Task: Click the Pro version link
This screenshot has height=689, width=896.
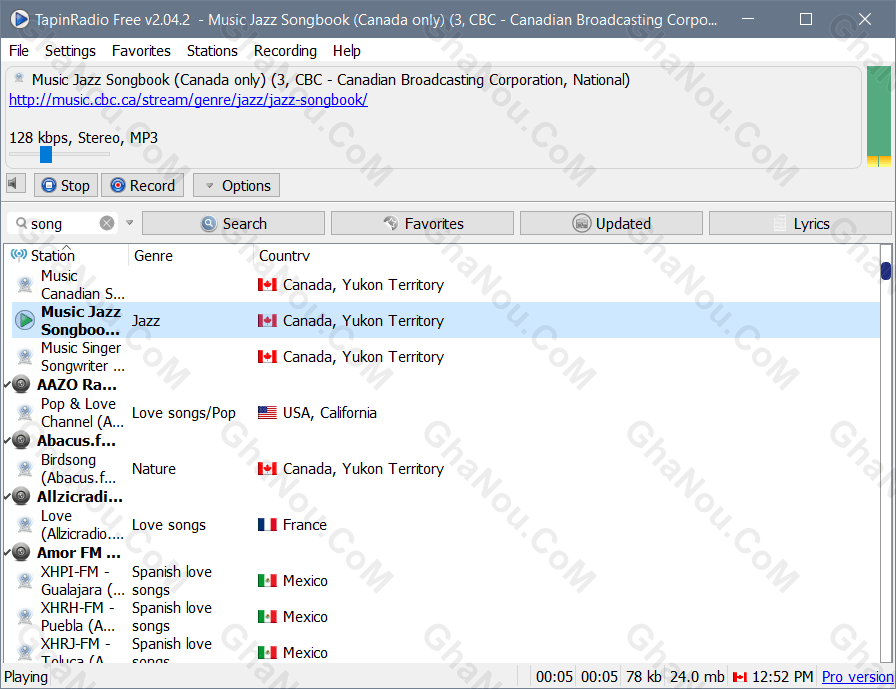Action: pos(857,677)
